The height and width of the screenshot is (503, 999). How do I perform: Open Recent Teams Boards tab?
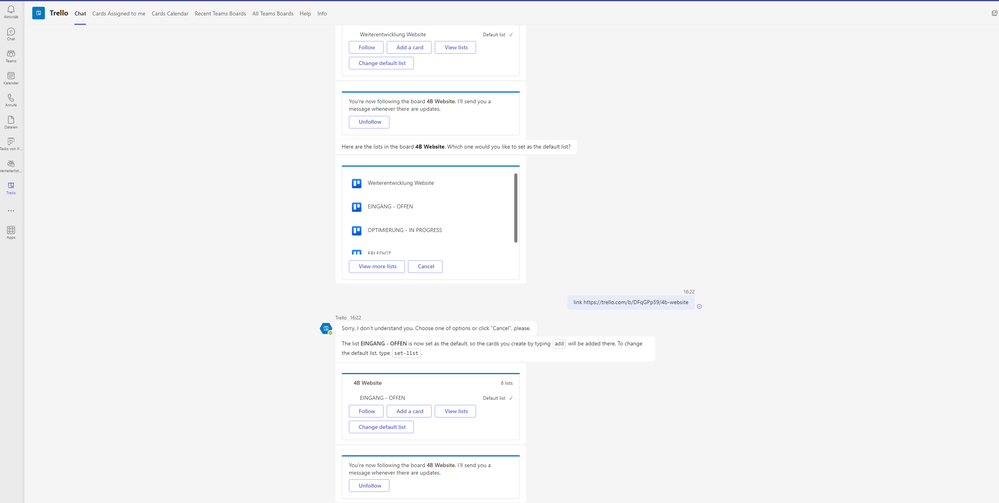point(220,13)
